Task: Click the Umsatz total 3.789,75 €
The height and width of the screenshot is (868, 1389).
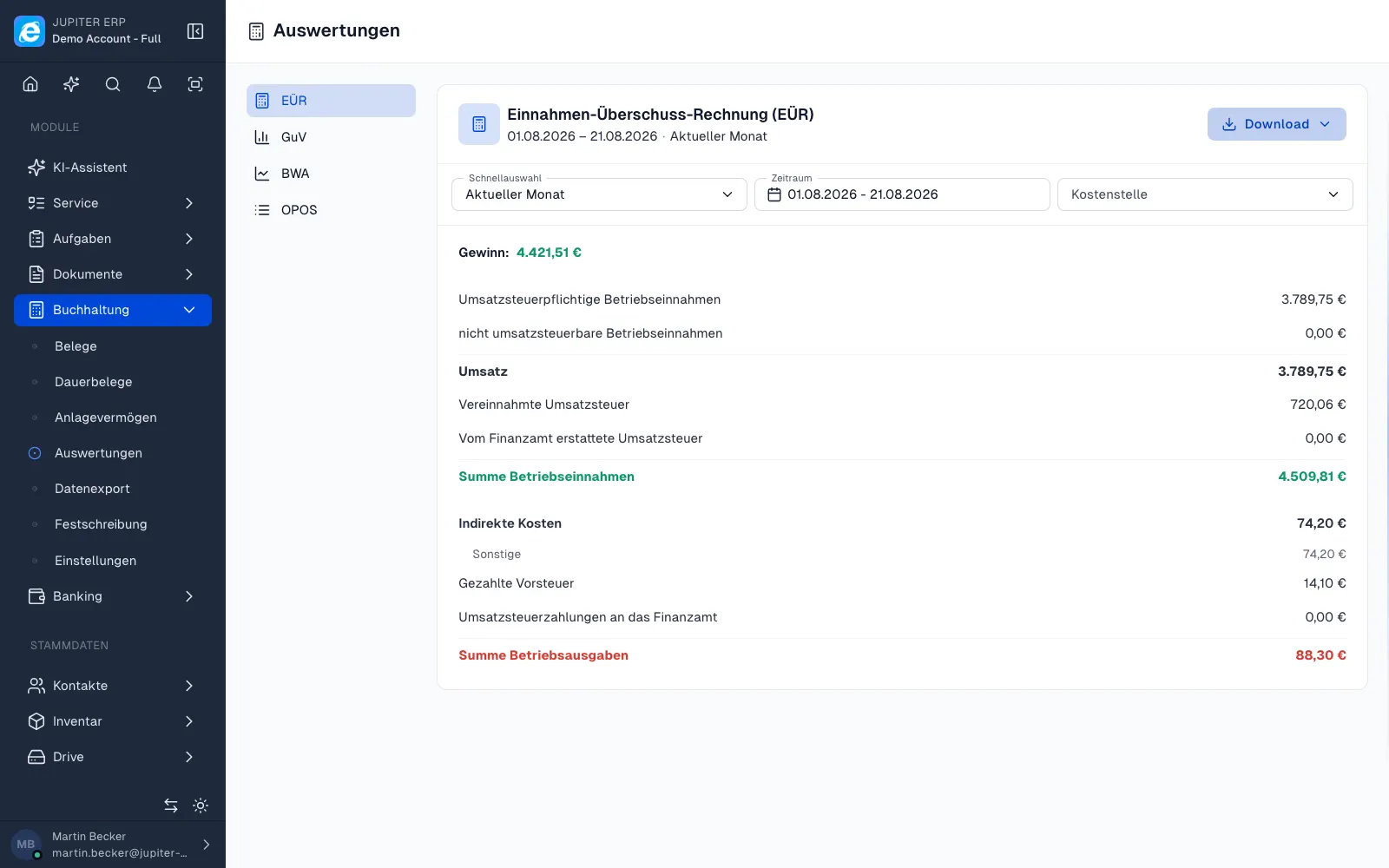Action: 1312,372
